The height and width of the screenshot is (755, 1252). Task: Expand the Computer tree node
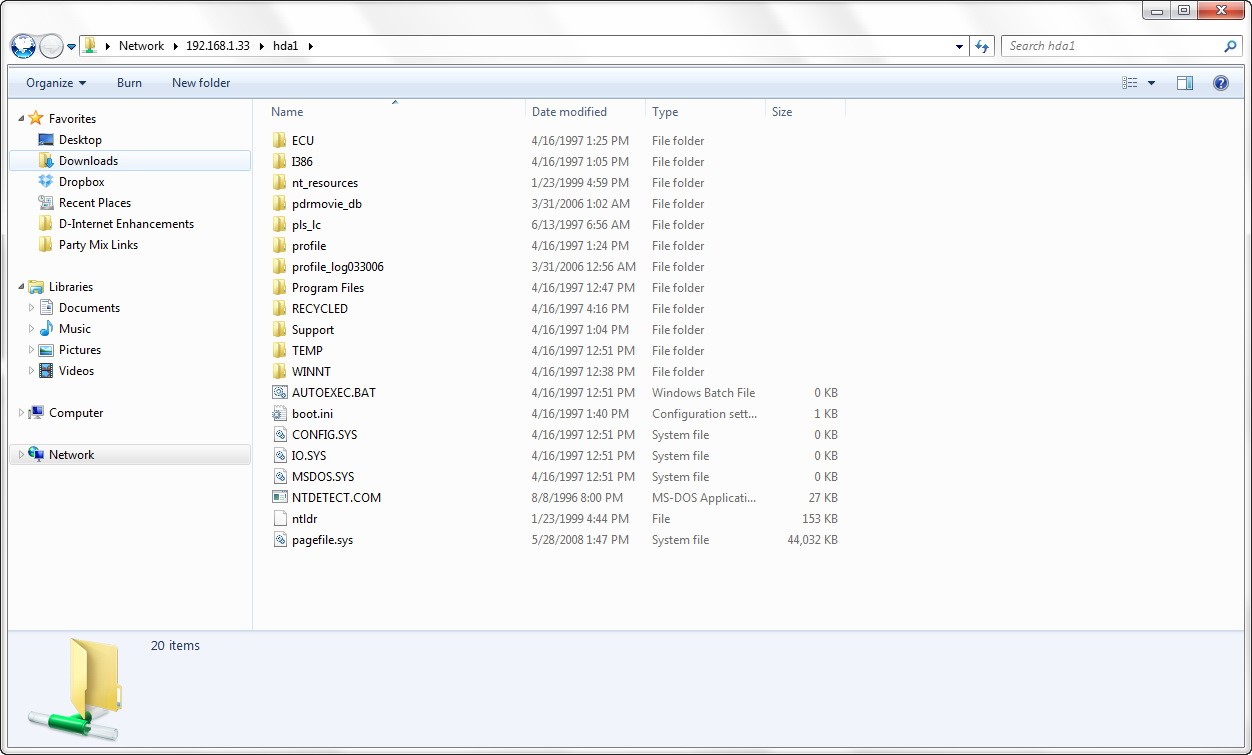21,412
